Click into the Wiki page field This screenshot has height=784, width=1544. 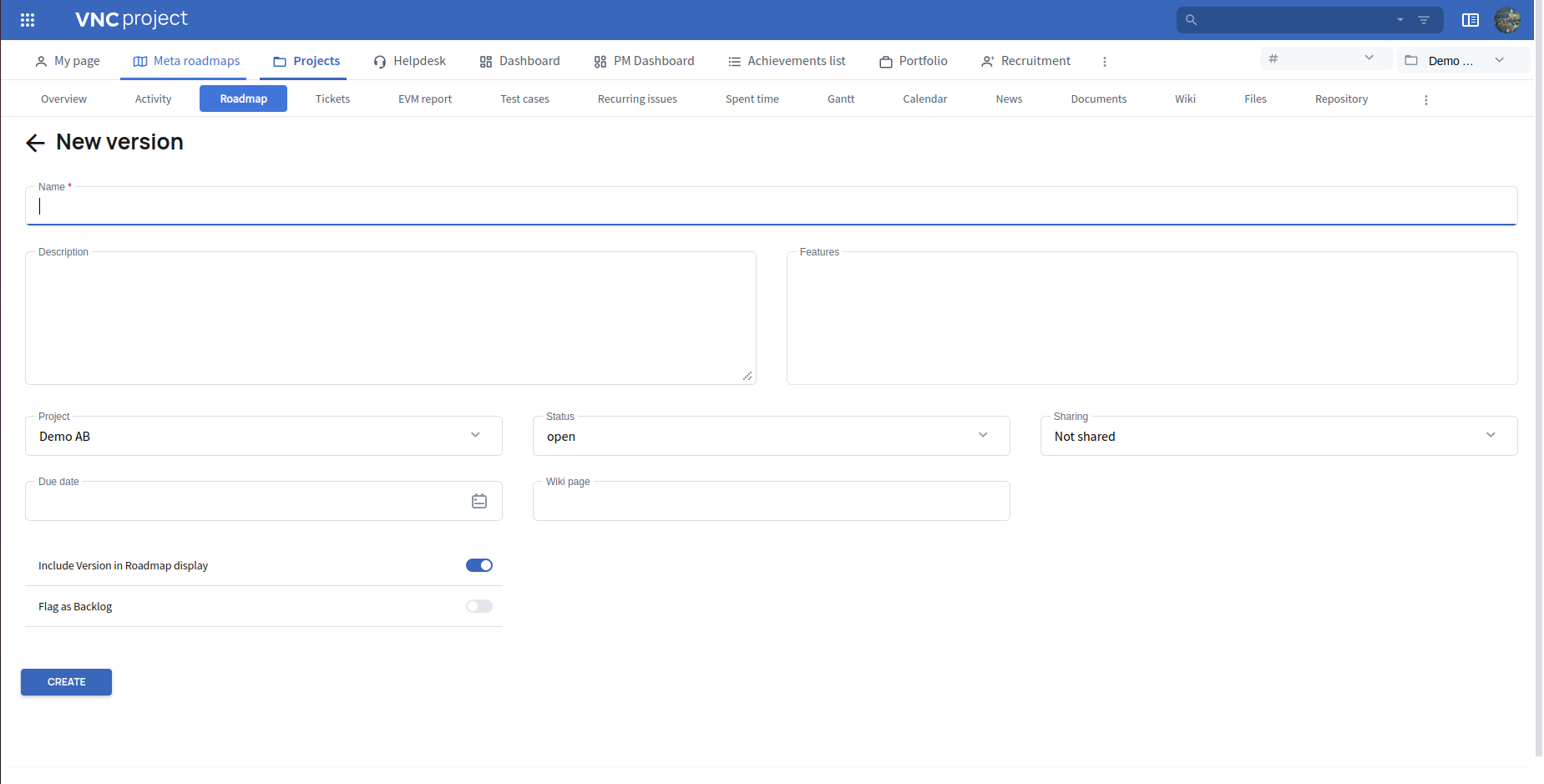[771, 503]
